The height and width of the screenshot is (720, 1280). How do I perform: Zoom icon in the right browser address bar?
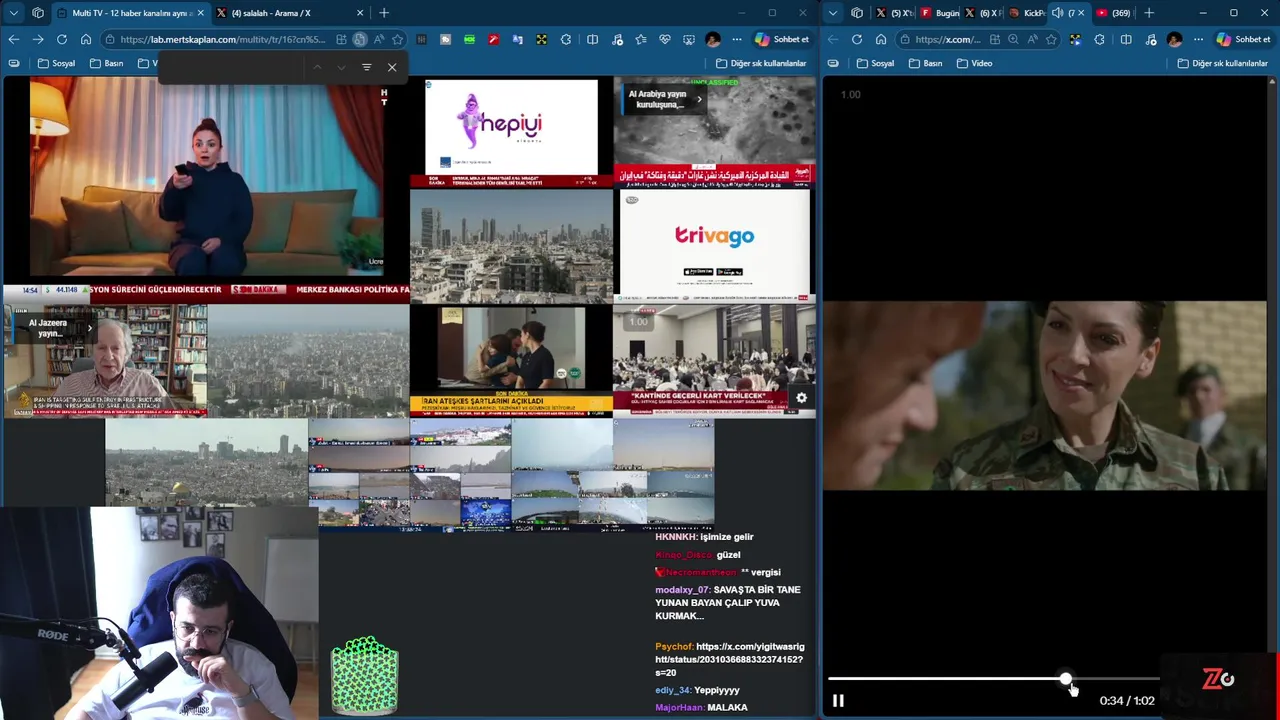pyautogui.click(x=1013, y=39)
